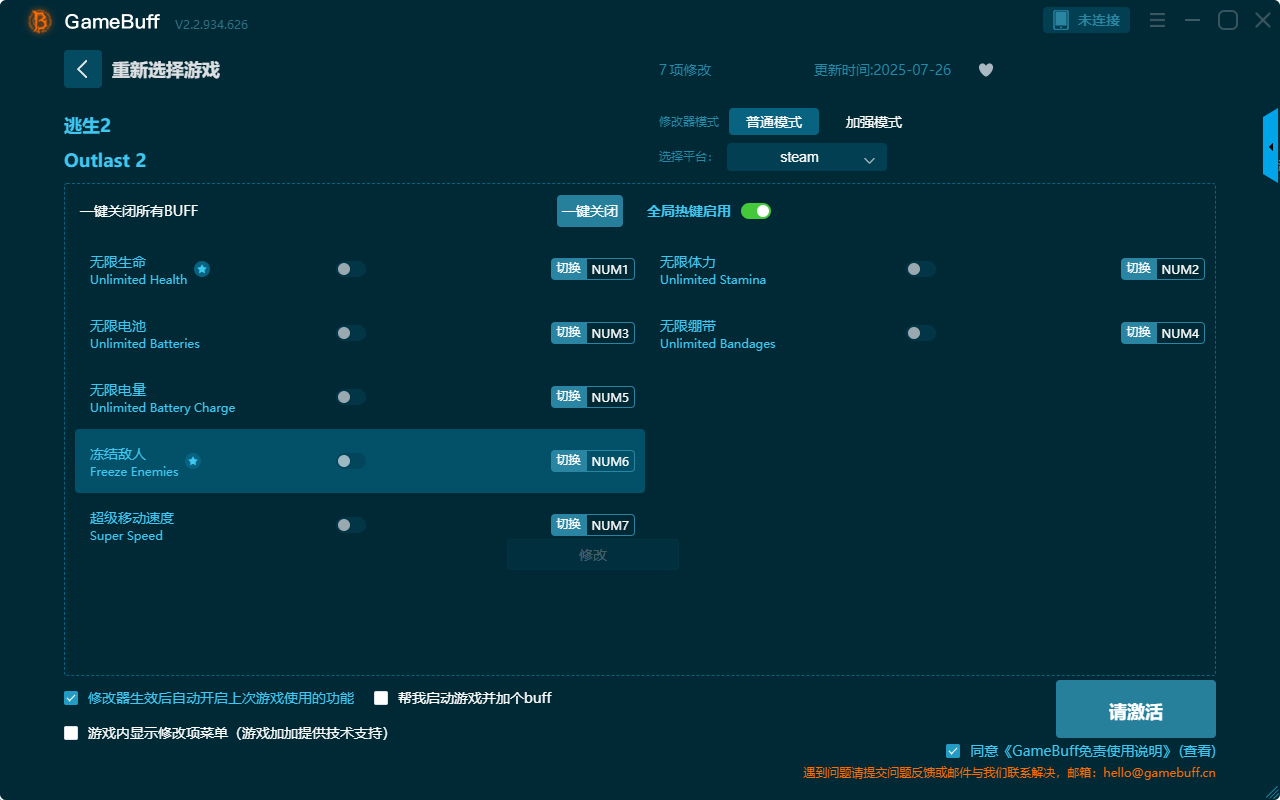Check the 帮我启动游戏并加个buff checkbox
Viewport: 1280px width, 800px height.
click(x=381, y=698)
